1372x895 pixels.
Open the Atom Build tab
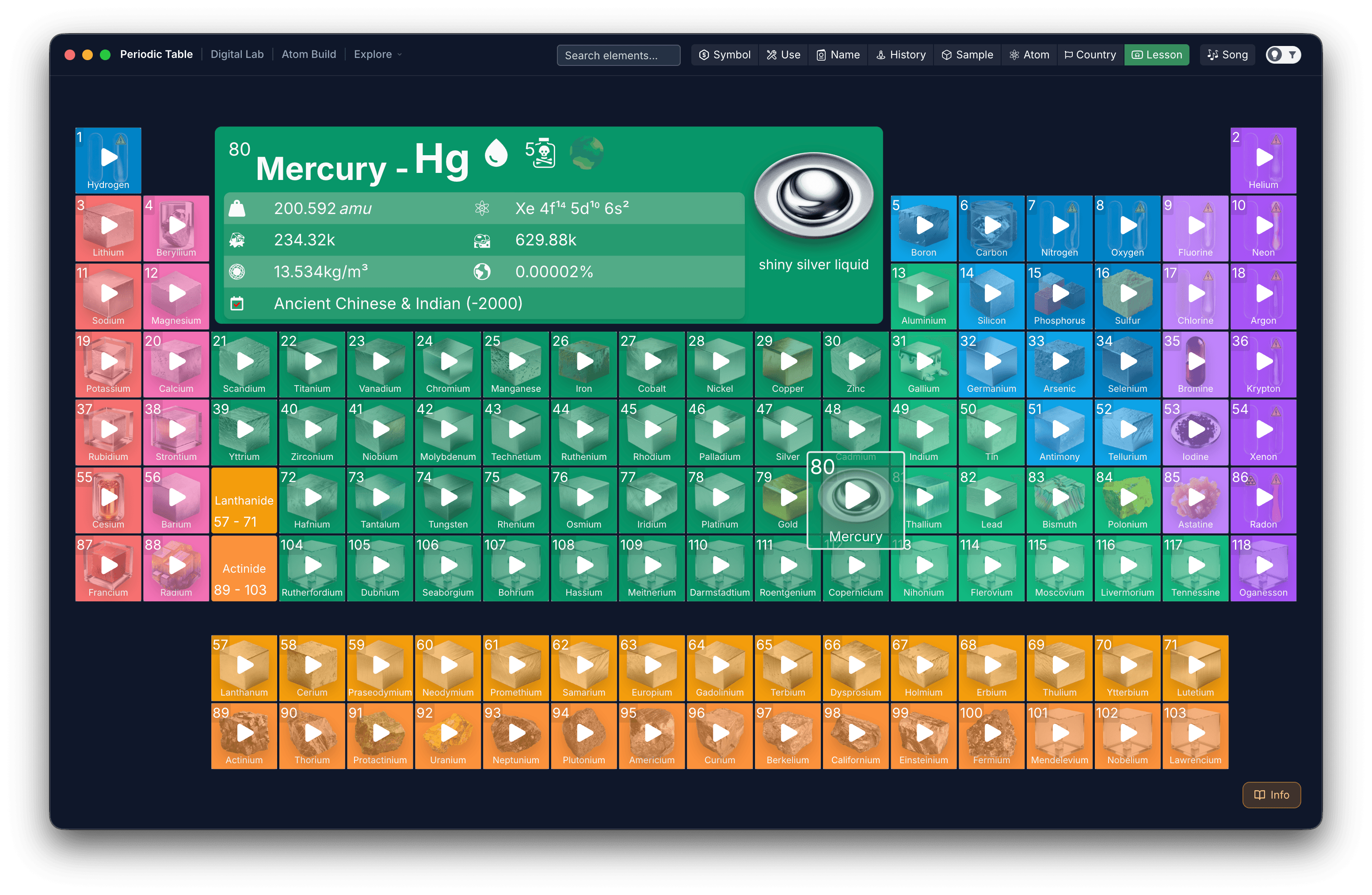click(309, 54)
